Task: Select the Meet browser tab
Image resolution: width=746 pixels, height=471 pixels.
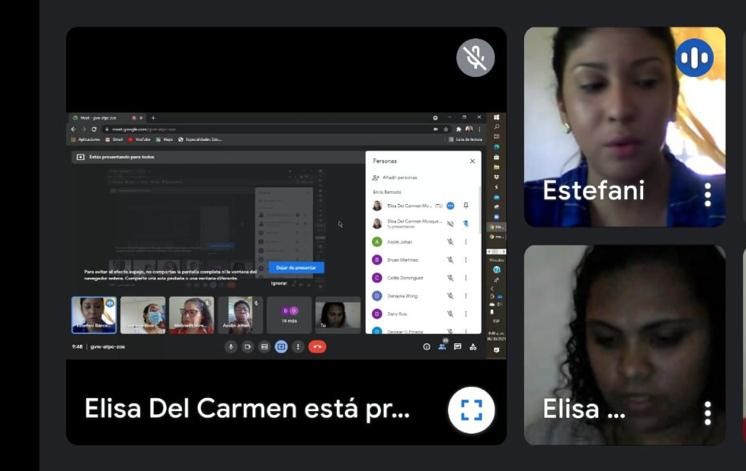Action: 107,118
